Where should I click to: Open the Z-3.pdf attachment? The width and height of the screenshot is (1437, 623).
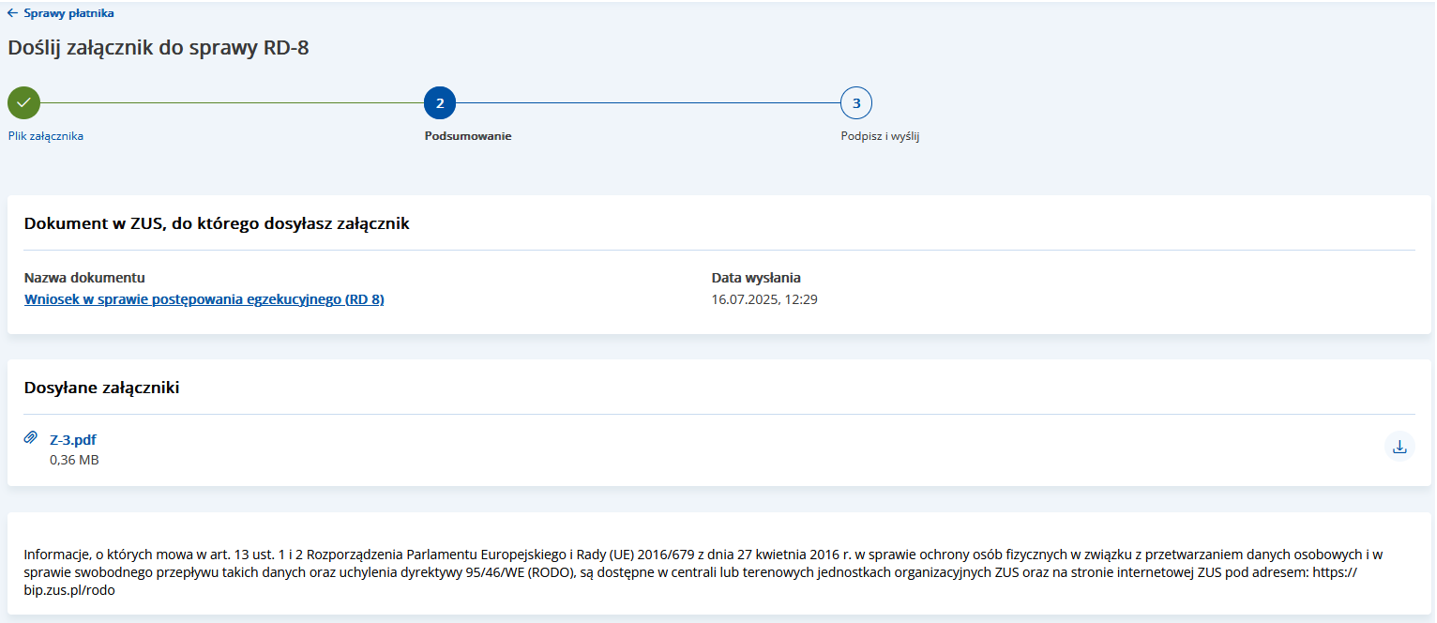pyautogui.click(x=73, y=440)
